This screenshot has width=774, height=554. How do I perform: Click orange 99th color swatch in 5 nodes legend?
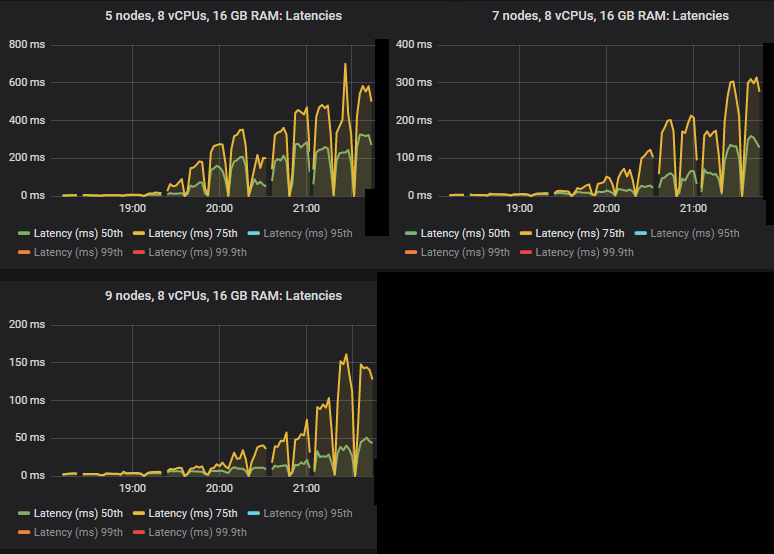(24, 252)
